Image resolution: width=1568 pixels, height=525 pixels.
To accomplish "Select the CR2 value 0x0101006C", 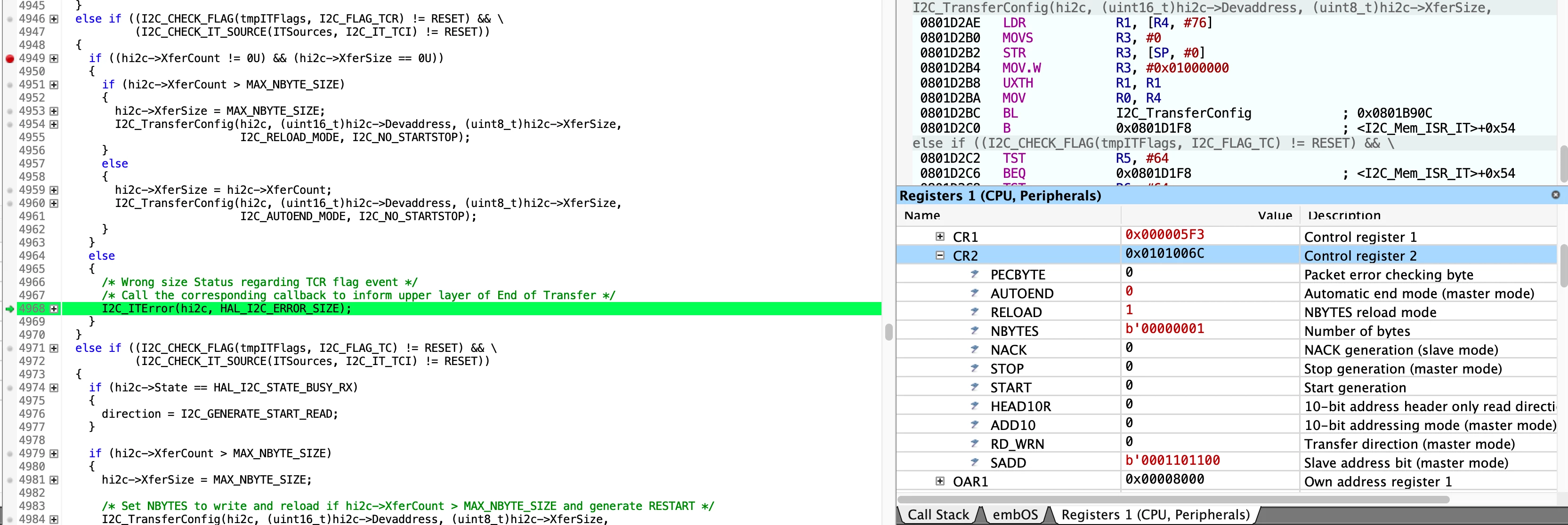I will 1164,254.
